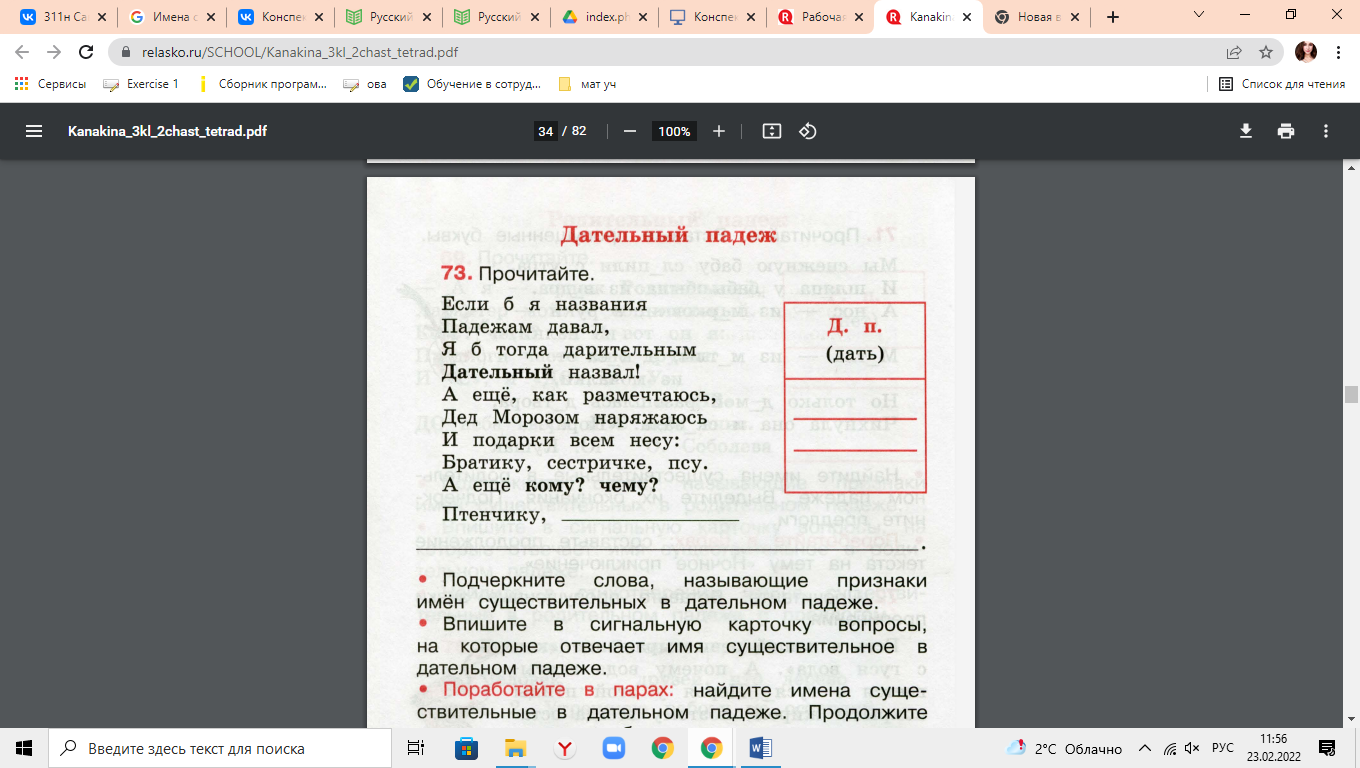Open Yandex Browser from the taskbar

tap(564, 748)
